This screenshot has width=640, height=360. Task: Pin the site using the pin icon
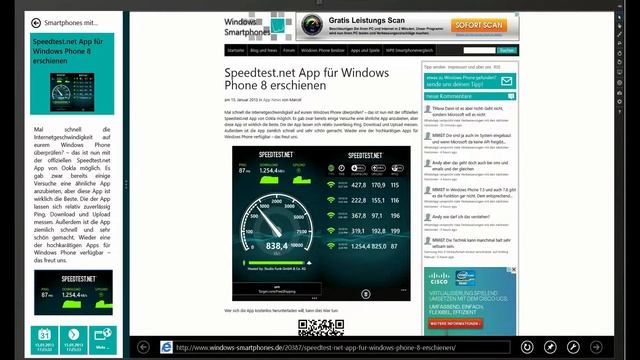(x=550, y=347)
